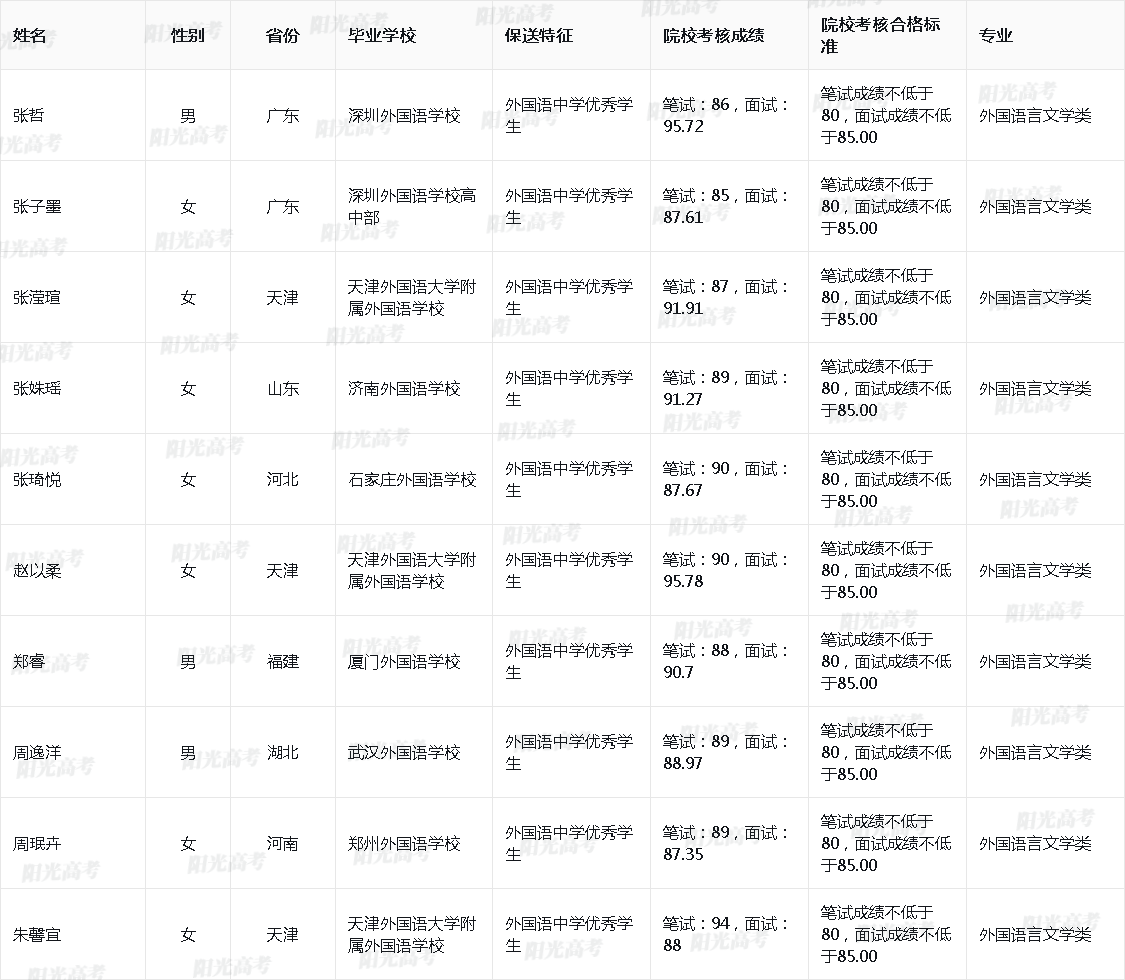Select the 郑州外国语学校 cell
Viewport: 1125px width, 980px height.
pos(403,844)
